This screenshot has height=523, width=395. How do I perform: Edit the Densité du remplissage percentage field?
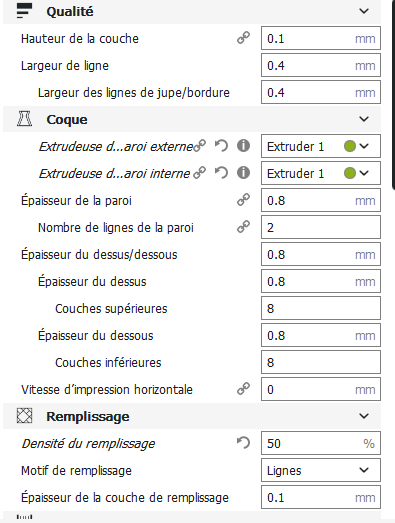(x=321, y=443)
